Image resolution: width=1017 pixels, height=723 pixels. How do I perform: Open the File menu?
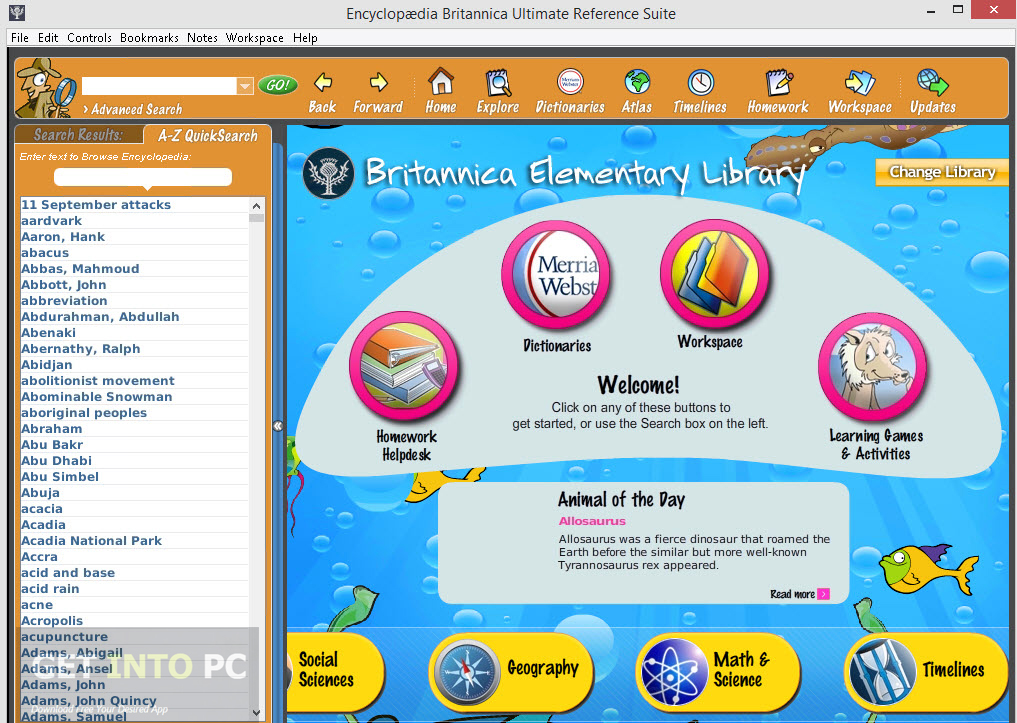click(x=19, y=38)
